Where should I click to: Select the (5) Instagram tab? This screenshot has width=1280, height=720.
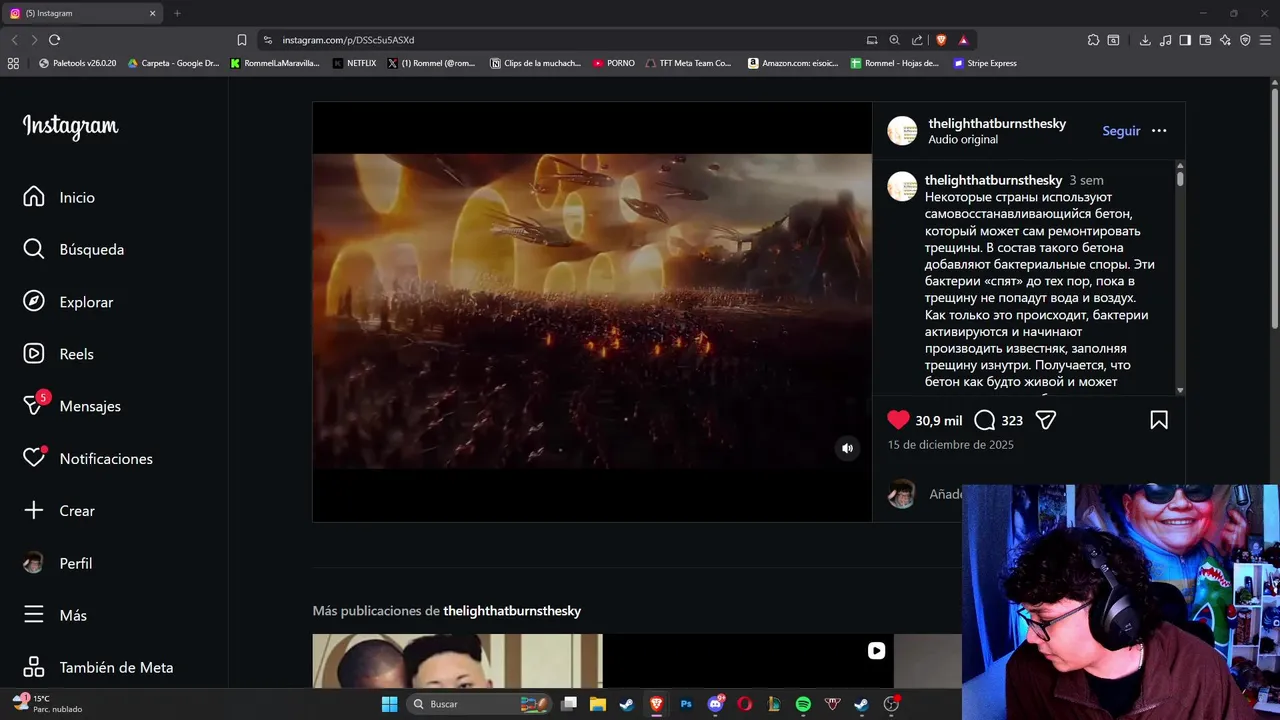coord(84,13)
